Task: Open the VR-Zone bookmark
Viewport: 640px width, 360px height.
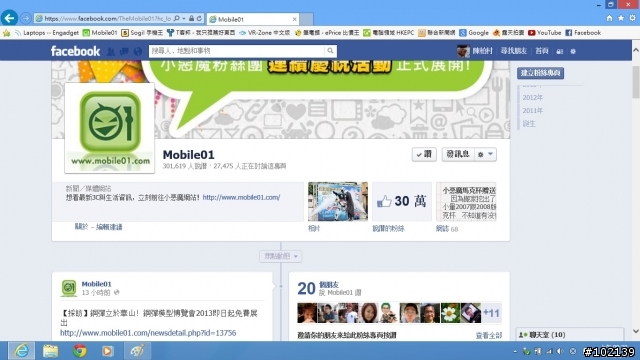Action: [264, 33]
